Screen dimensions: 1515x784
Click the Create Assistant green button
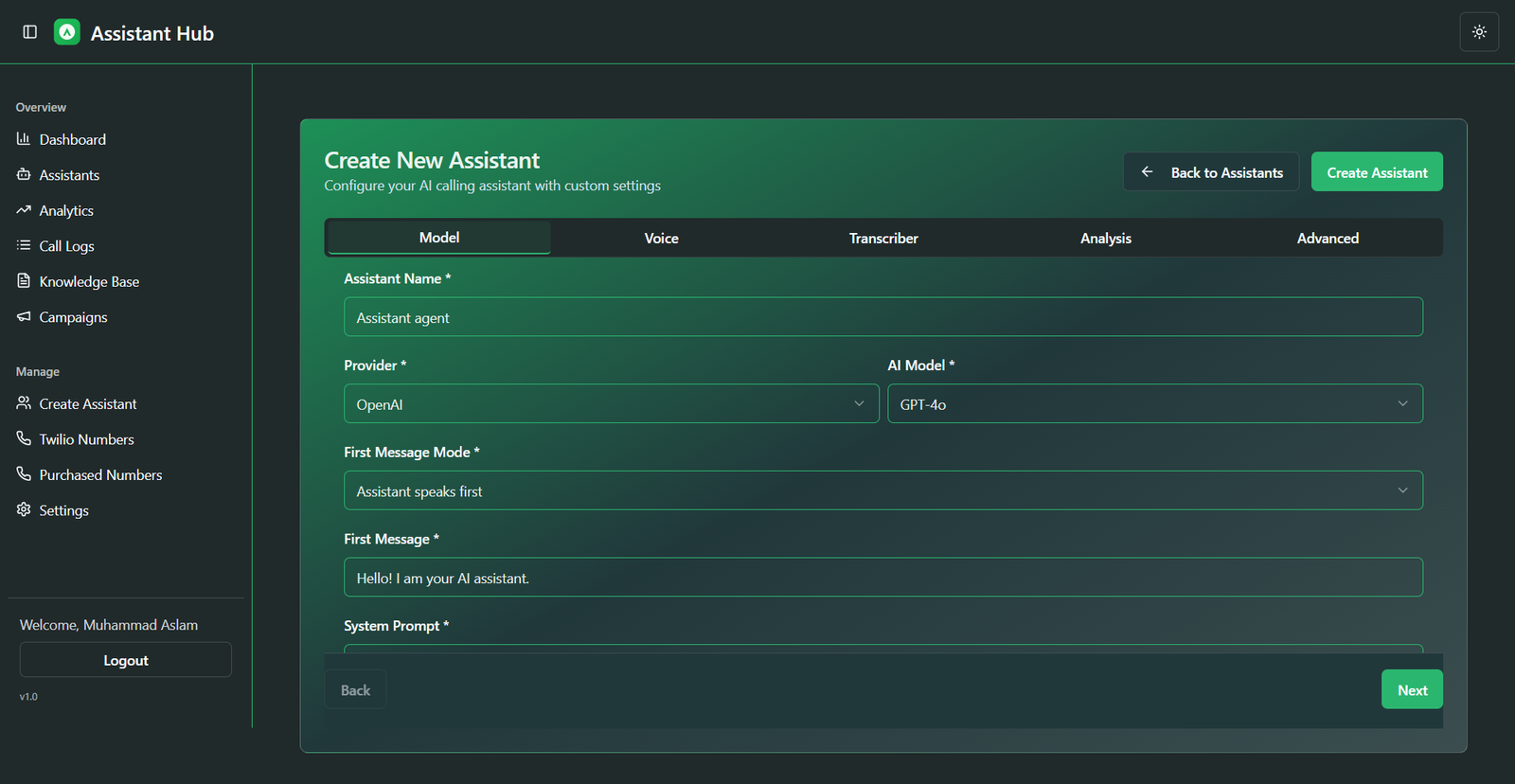click(1377, 172)
